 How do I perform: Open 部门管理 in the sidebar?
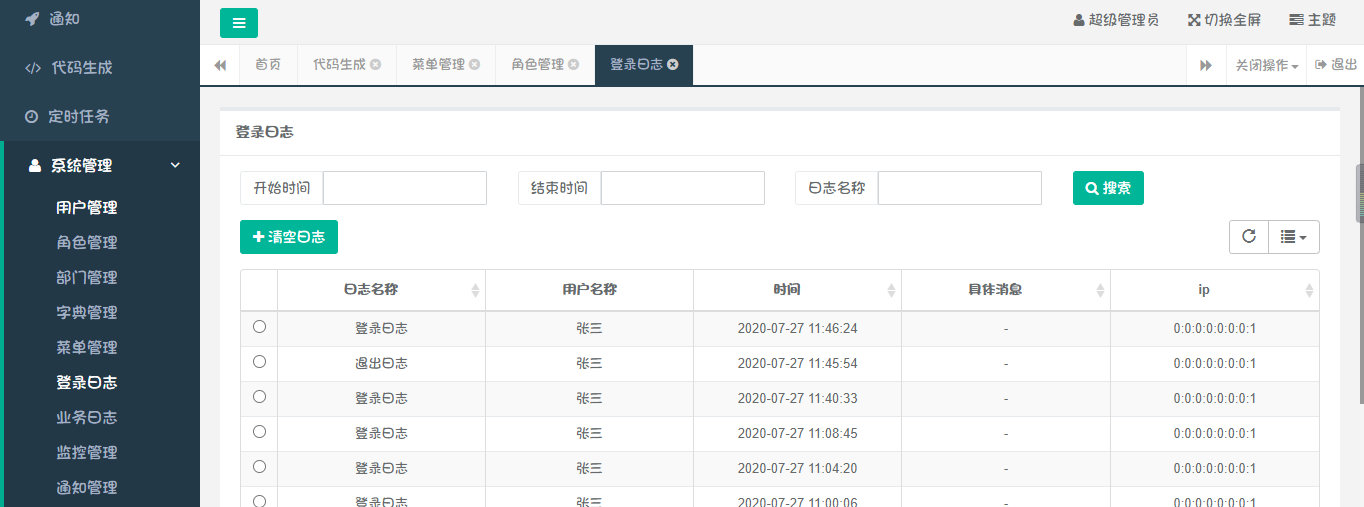pos(87,278)
